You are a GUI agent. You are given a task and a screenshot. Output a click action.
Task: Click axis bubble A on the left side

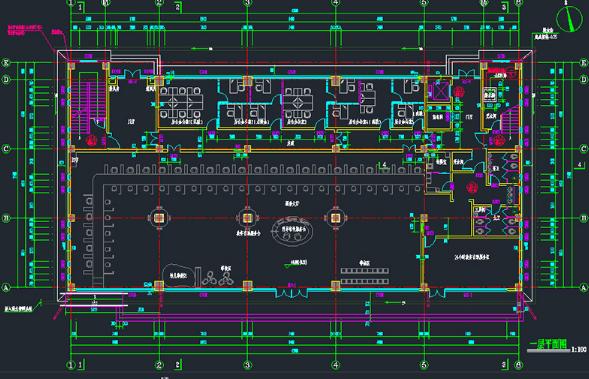(6, 288)
